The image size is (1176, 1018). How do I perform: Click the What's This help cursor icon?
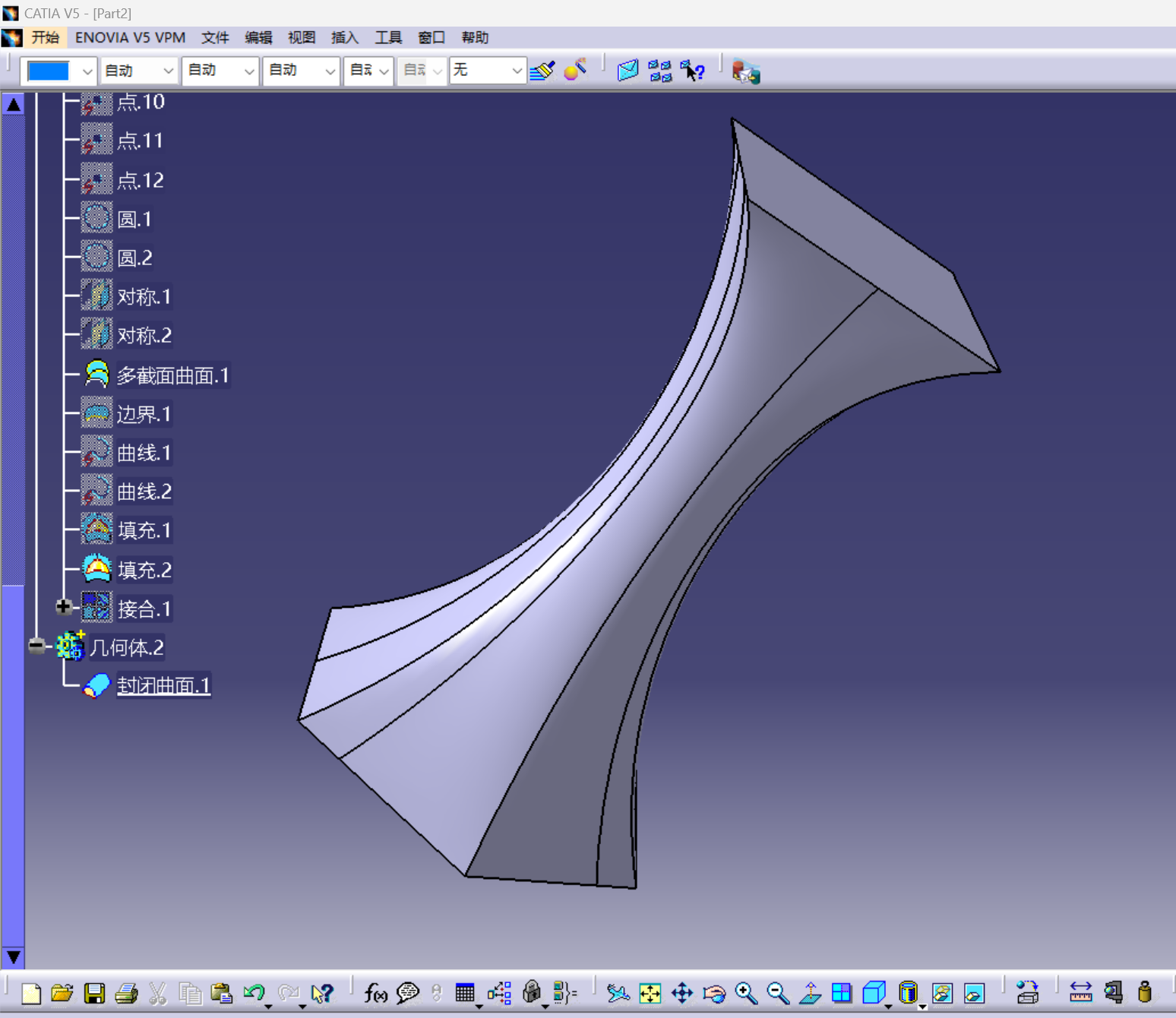[x=322, y=993]
